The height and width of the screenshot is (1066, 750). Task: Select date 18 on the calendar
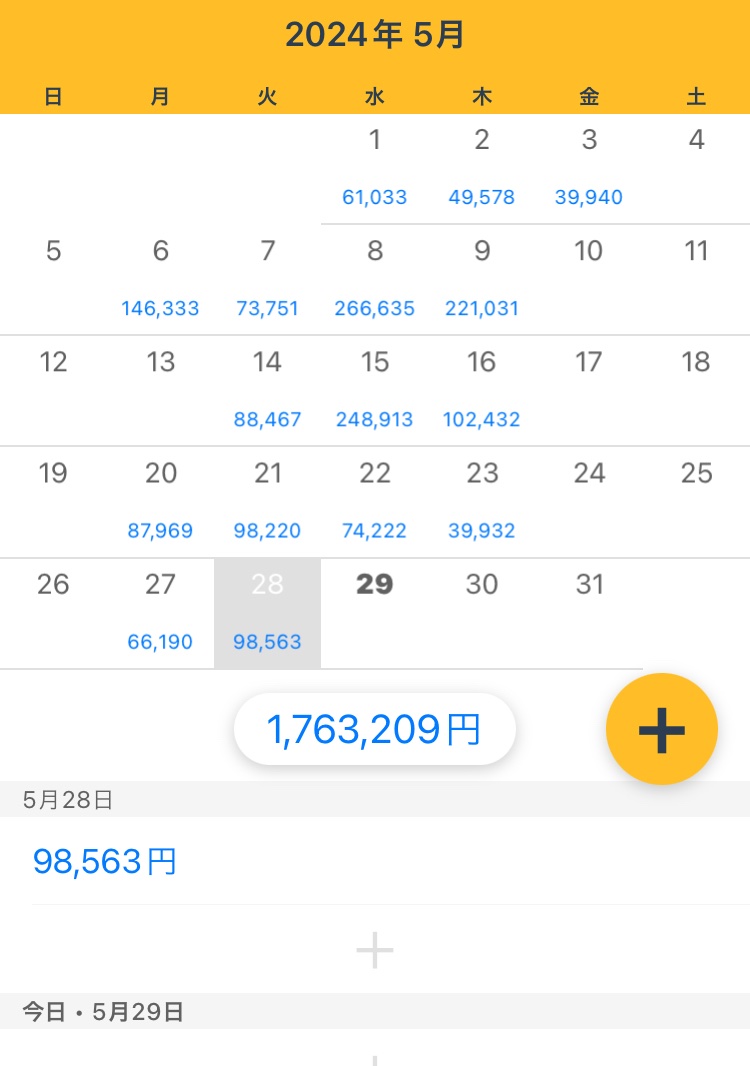(696, 391)
